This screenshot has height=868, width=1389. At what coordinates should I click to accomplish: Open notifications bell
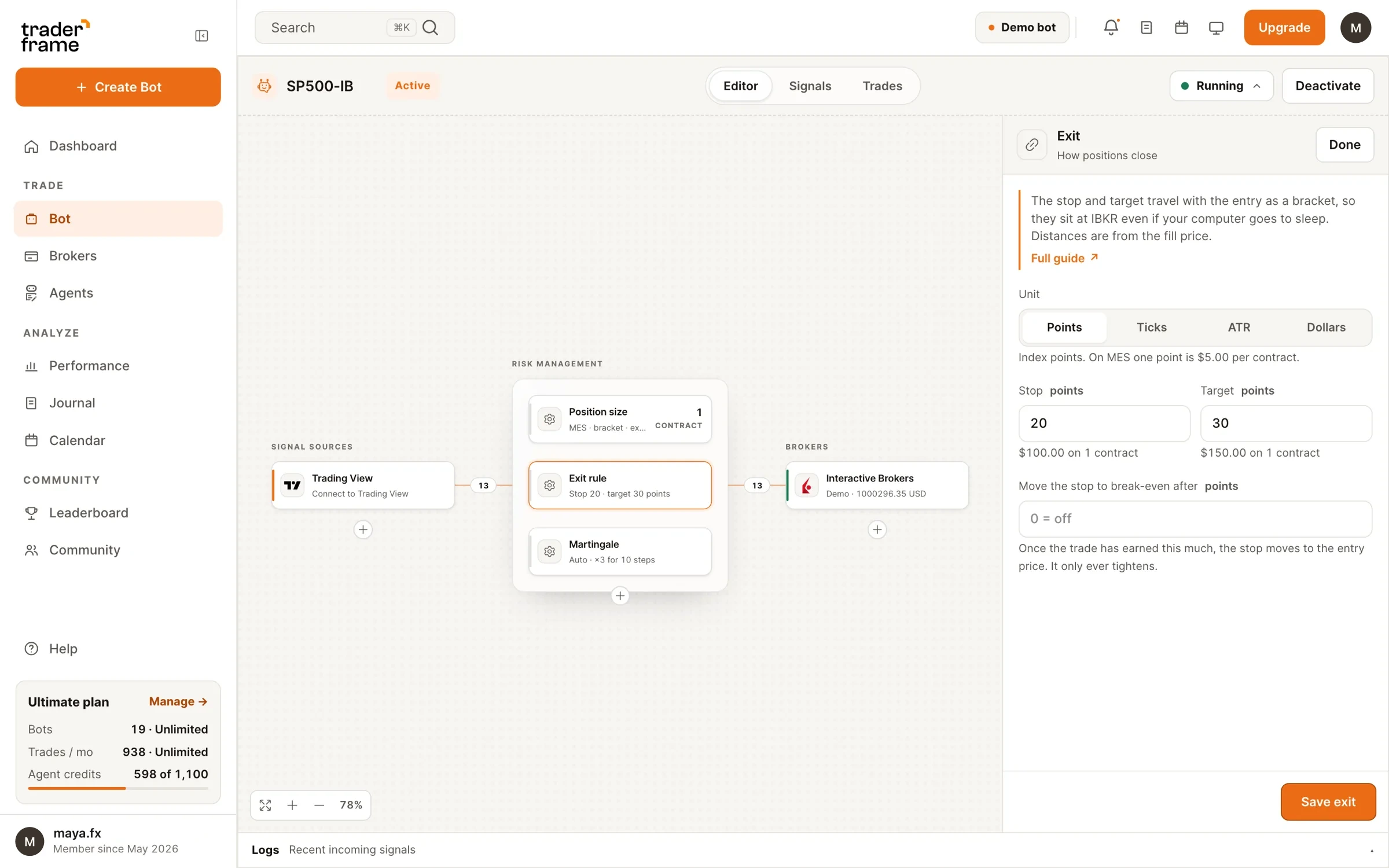coord(1111,27)
